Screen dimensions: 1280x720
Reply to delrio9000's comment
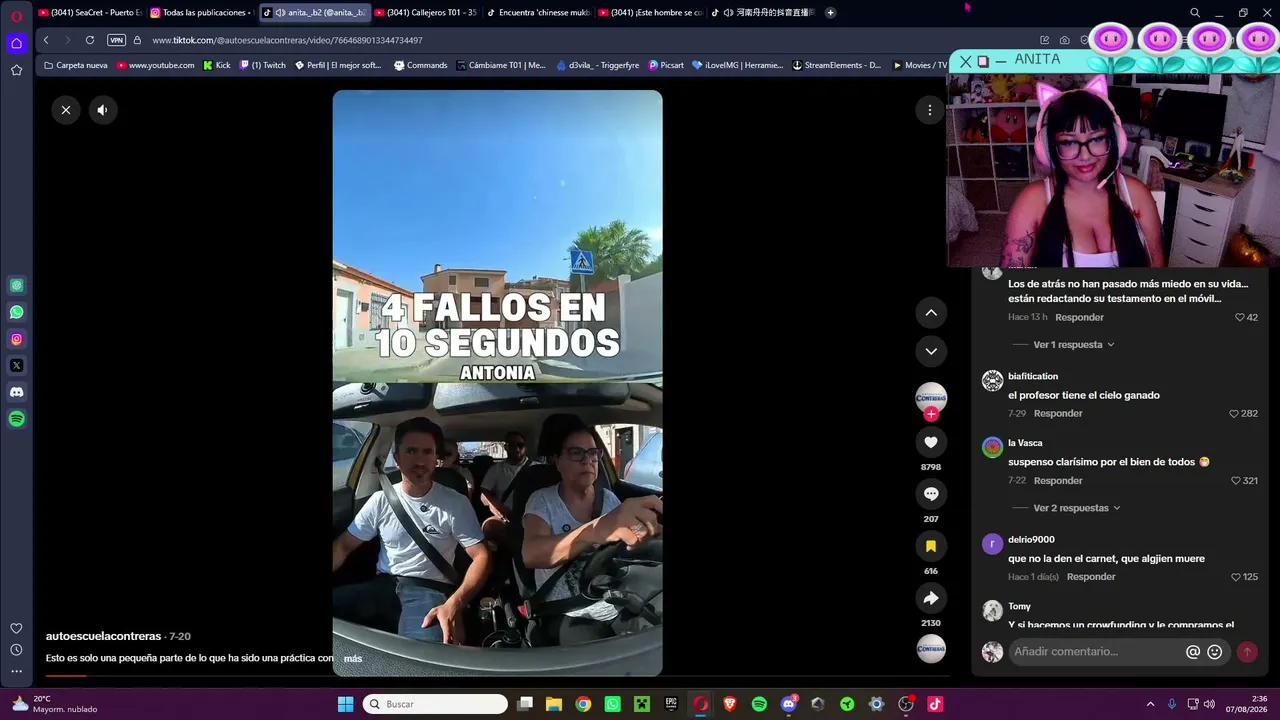1091,577
